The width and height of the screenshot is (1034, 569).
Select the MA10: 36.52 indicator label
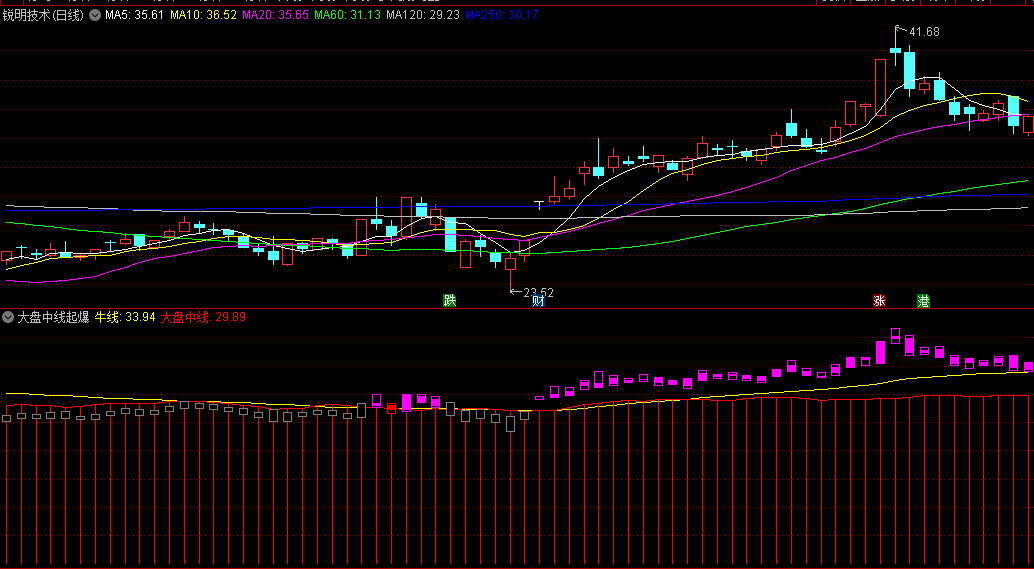tap(203, 15)
